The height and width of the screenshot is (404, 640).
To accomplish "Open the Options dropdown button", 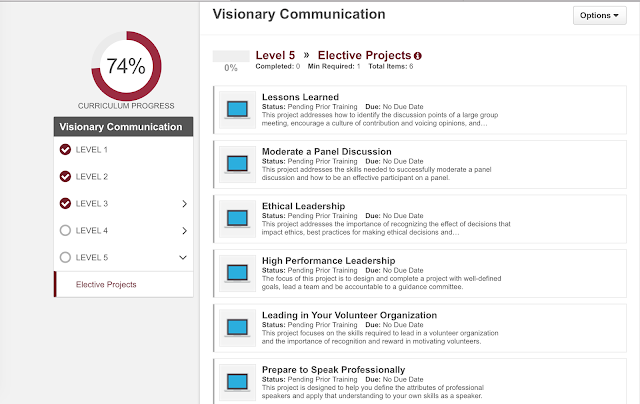I will pos(599,16).
